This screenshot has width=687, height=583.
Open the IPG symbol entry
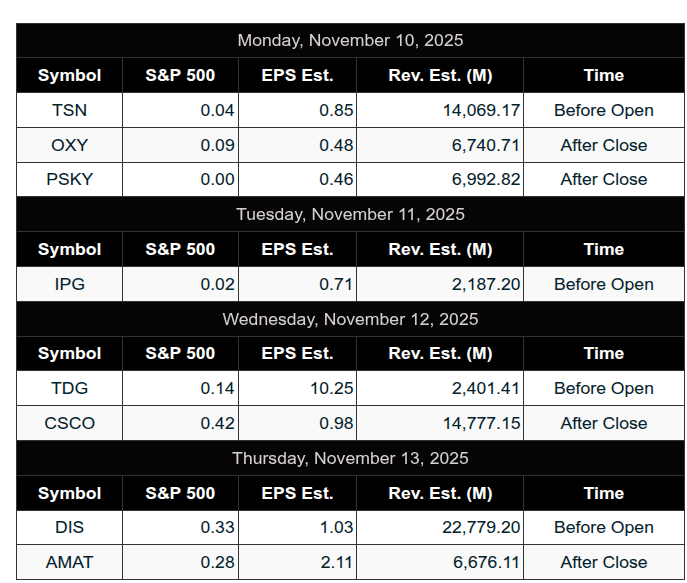coord(69,284)
